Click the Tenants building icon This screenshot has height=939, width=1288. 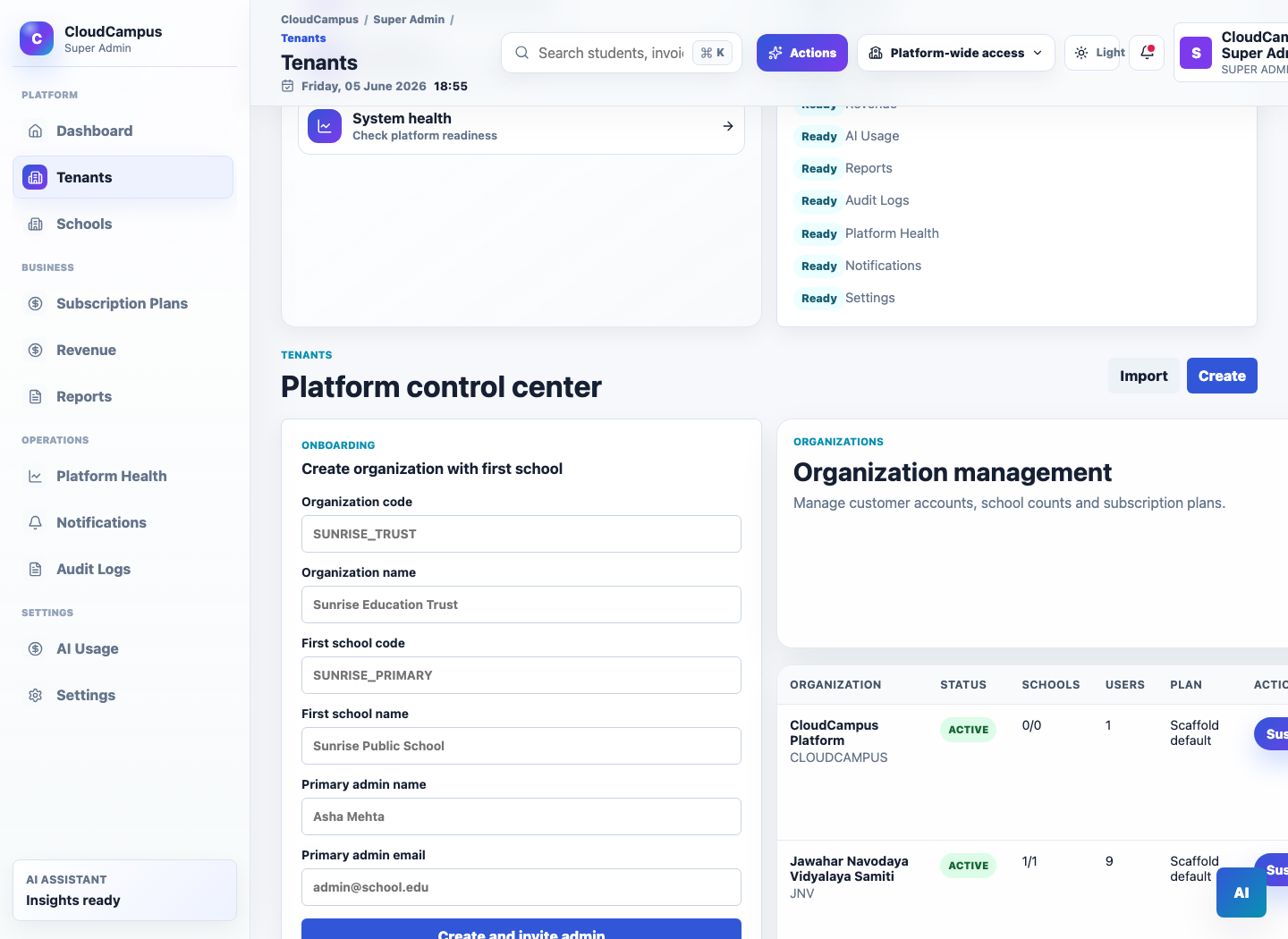(x=35, y=177)
